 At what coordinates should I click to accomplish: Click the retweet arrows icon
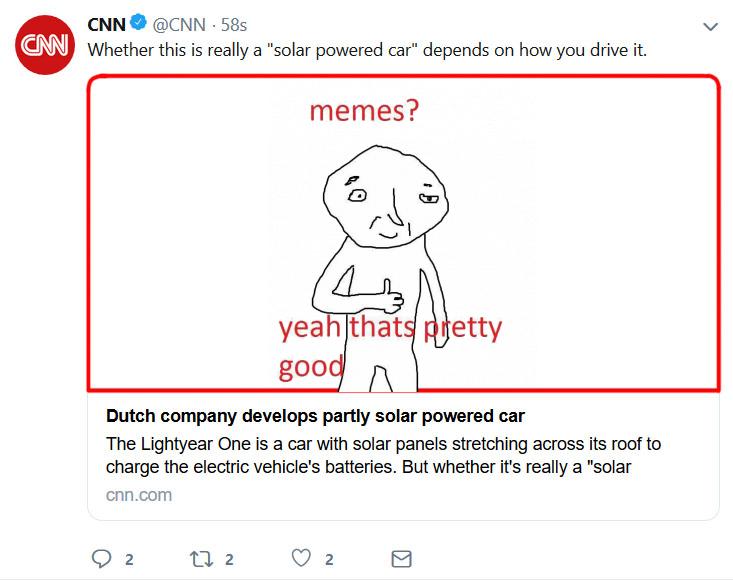[x=199, y=559]
